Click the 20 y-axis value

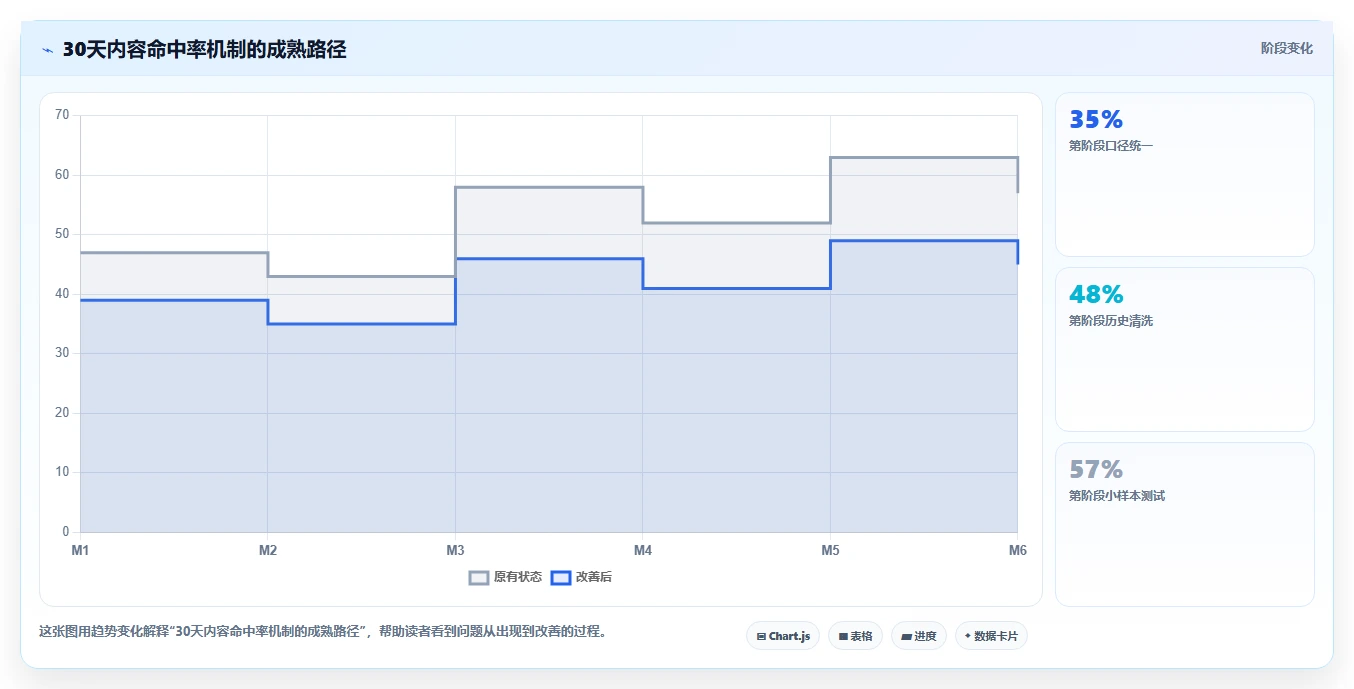pyautogui.click(x=62, y=413)
